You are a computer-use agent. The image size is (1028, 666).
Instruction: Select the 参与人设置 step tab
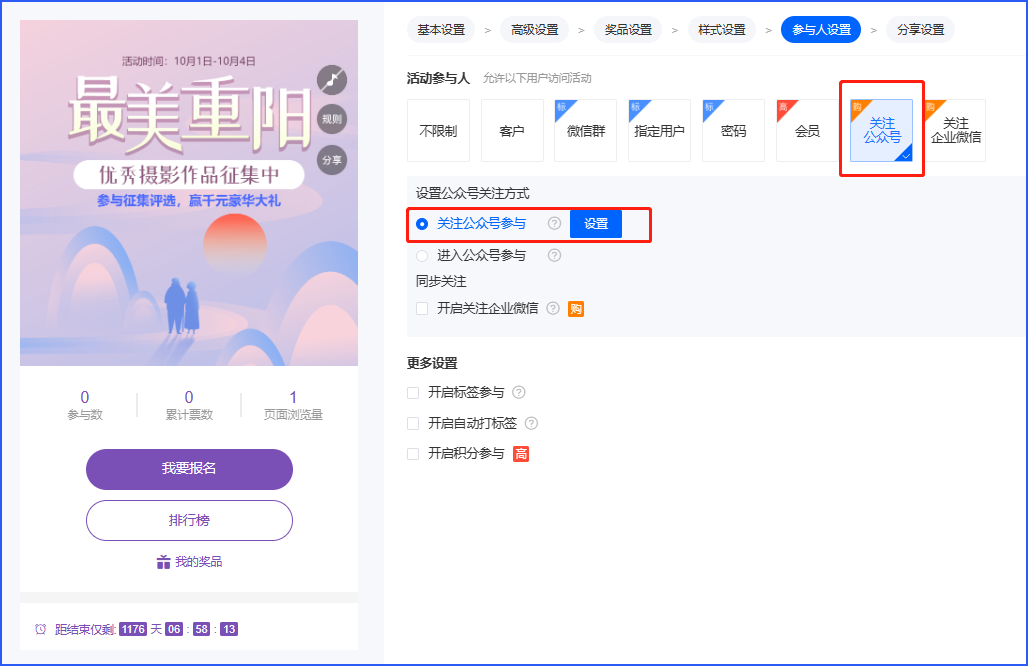click(x=821, y=29)
